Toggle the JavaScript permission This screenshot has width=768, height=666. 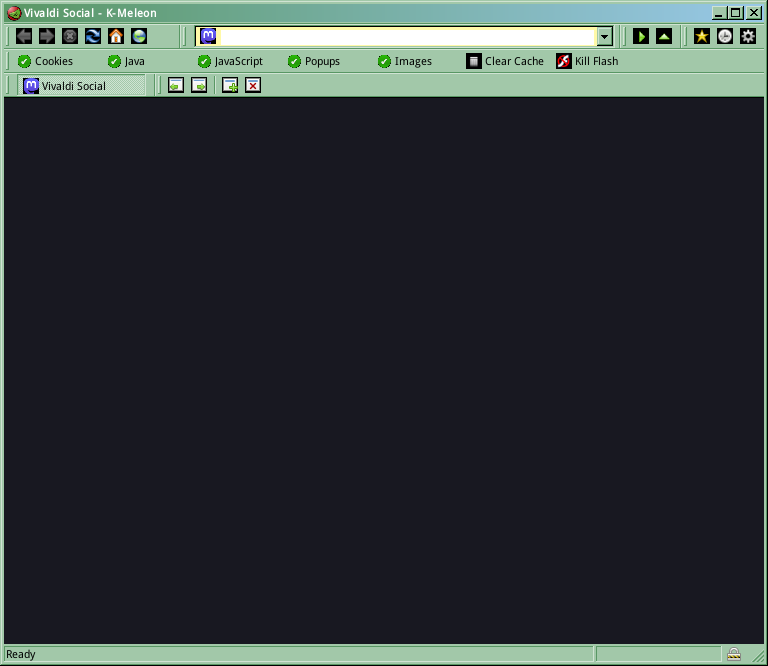[230, 61]
